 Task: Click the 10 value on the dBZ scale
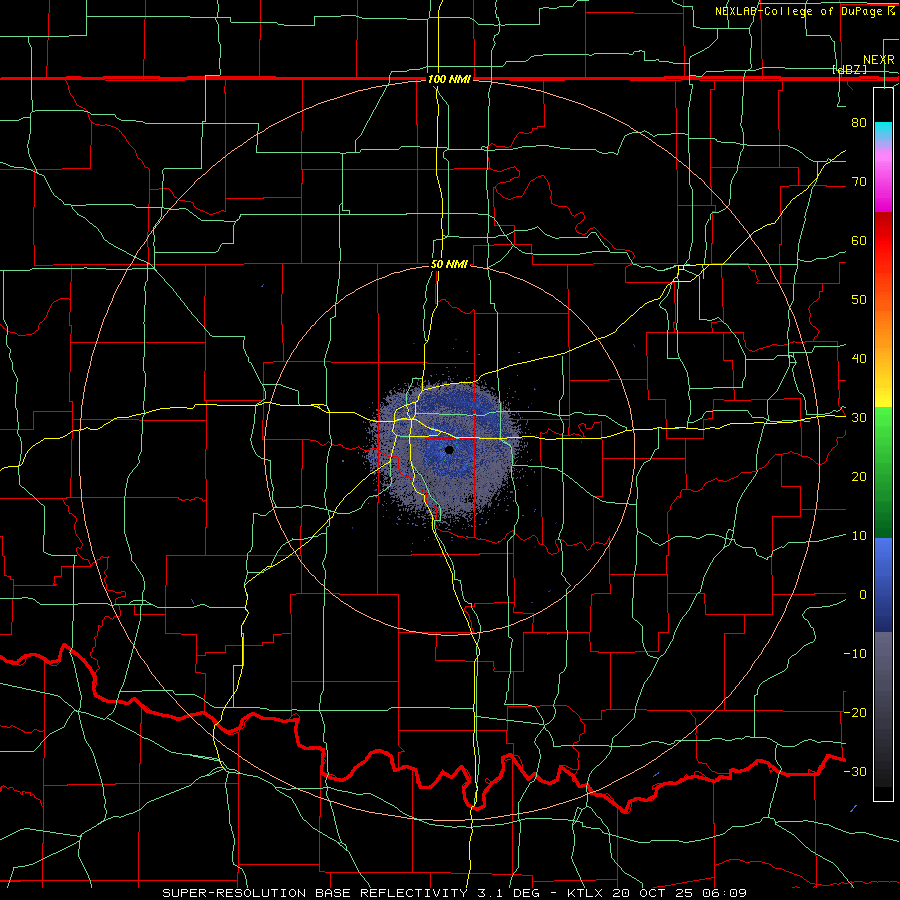[859, 536]
